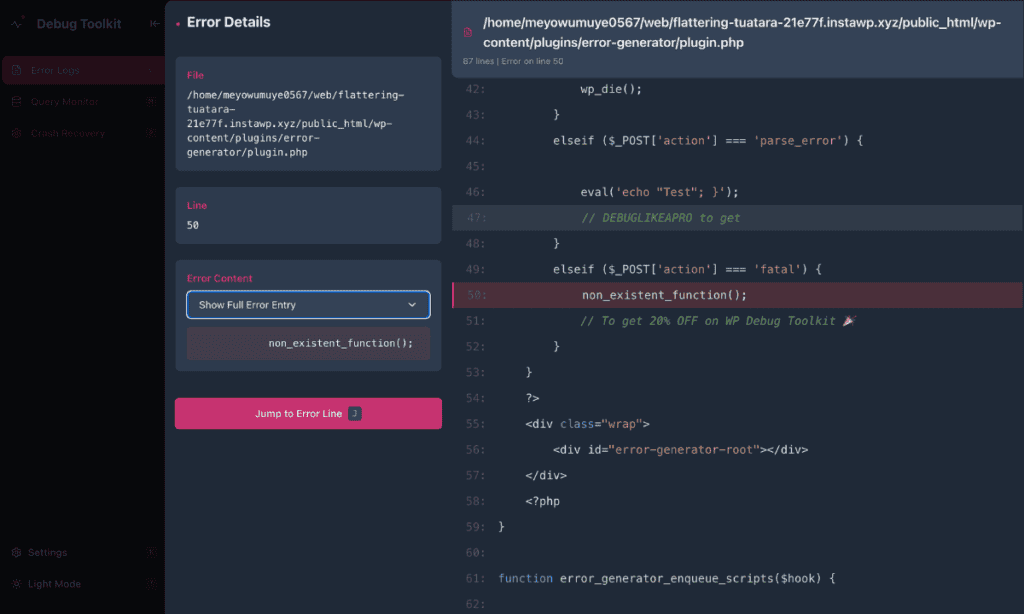Click the error_generator_enqueue_scripts function line 61
This screenshot has width=1024, height=614.
point(667,579)
